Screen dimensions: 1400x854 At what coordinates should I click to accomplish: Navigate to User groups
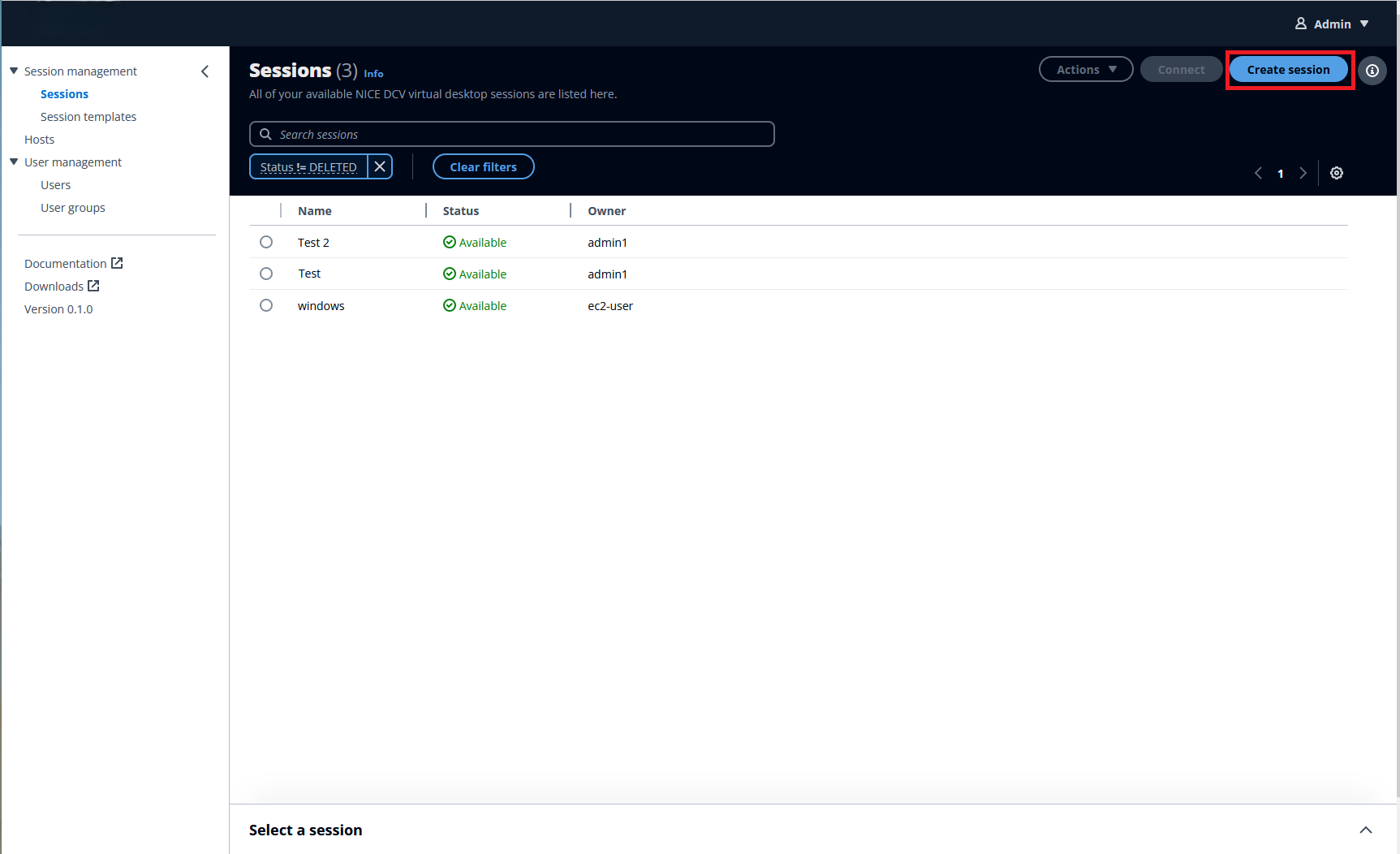73,207
